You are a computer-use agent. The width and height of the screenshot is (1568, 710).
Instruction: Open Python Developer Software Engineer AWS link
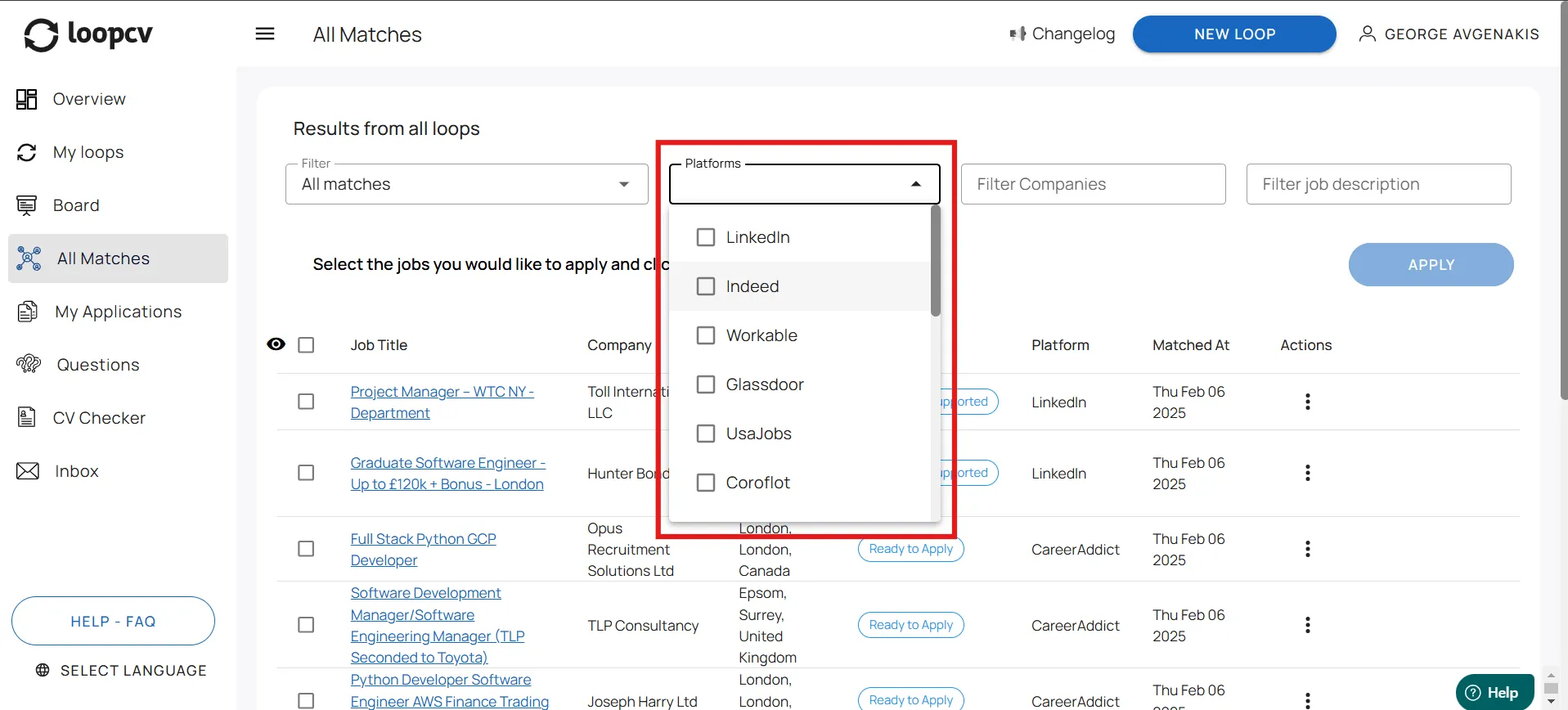(450, 690)
